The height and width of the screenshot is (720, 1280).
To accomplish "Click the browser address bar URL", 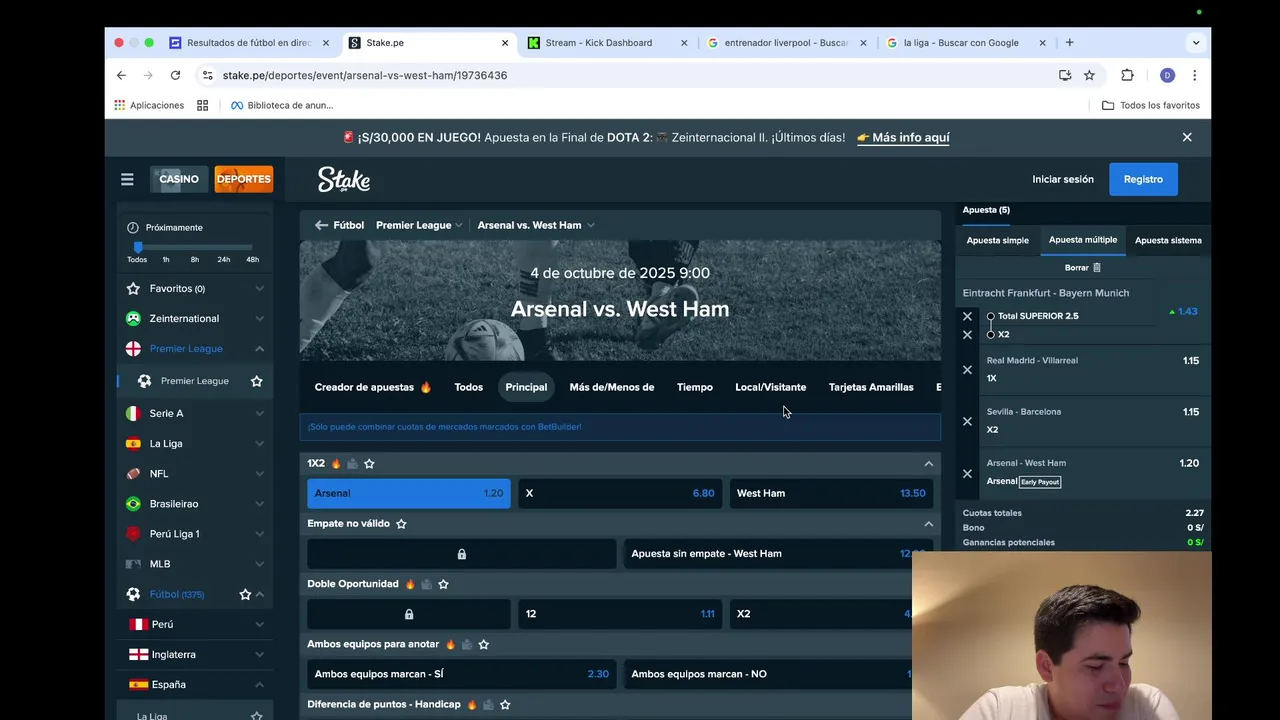I will point(365,75).
